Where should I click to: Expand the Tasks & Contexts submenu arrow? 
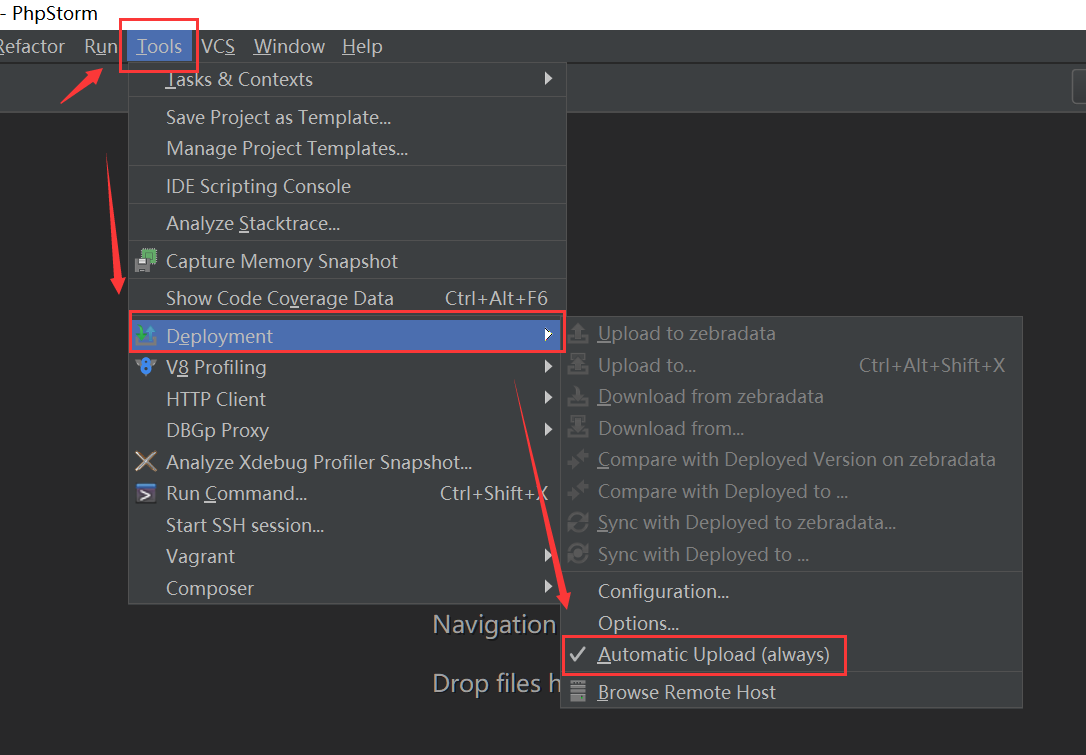[x=548, y=79]
